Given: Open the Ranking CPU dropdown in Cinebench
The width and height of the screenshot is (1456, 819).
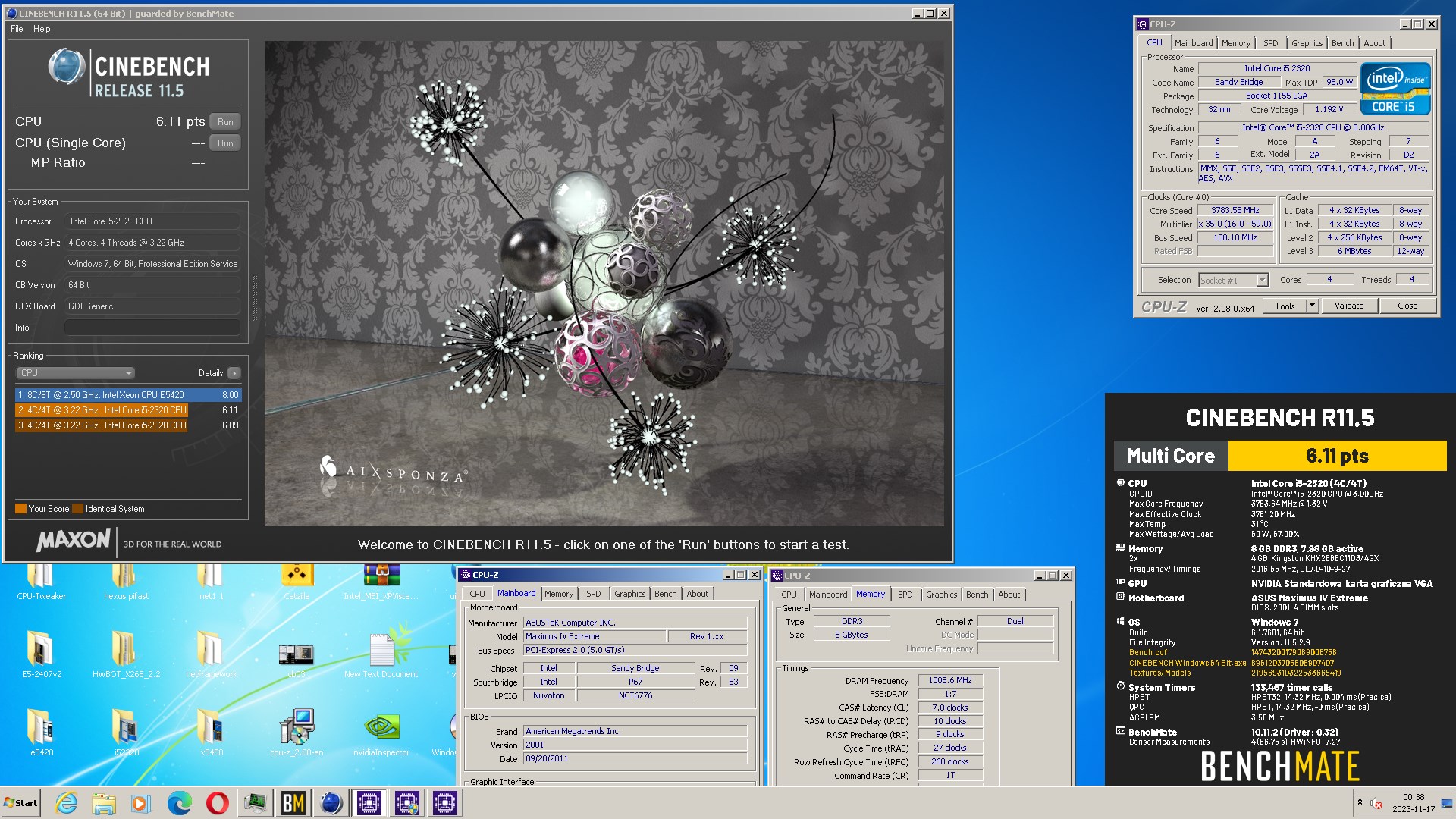Looking at the screenshot, I should (x=76, y=373).
